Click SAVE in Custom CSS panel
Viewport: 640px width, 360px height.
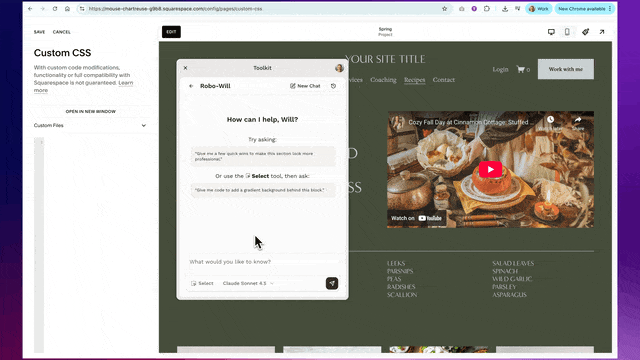pos(39,32)
